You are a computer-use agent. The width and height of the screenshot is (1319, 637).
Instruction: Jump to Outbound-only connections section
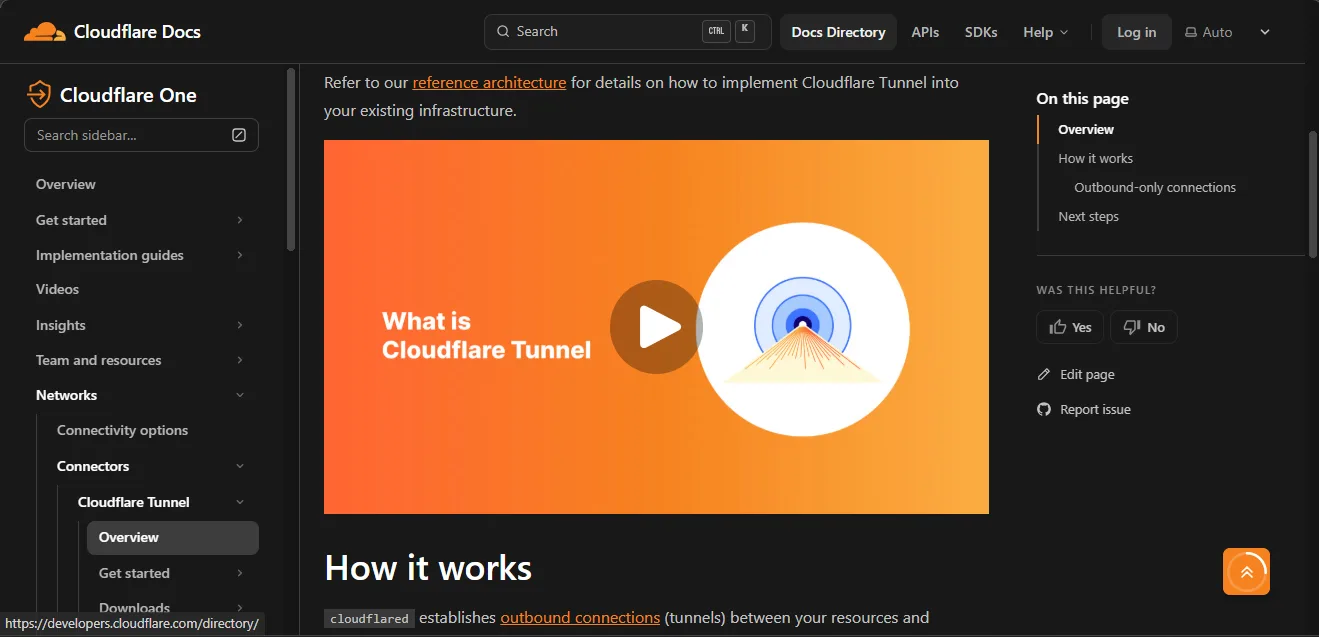click(1155, 187)
